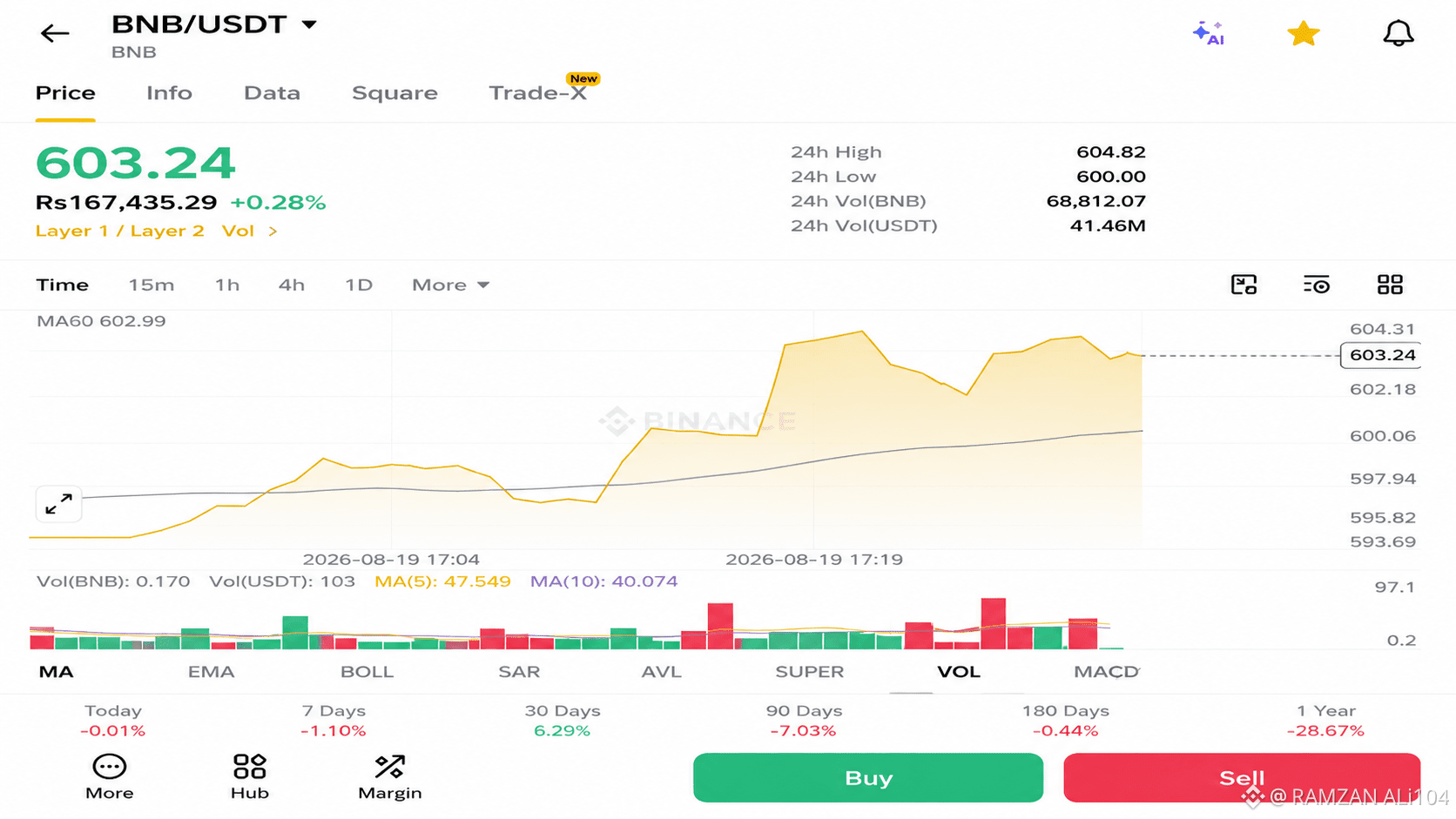
Task: Toggle the MA indicator
Action: [x=57, y=672]
